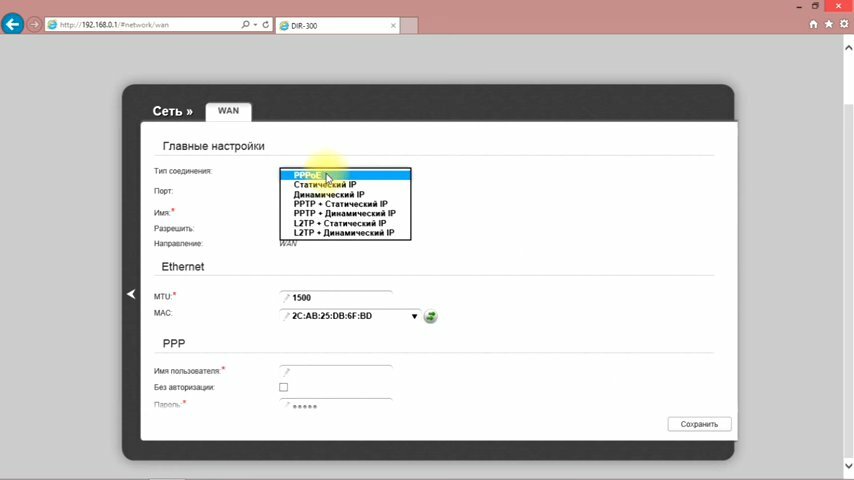Viewport: 854px width, 480px height.
Task: Open browser tools gear icon
Action: [x=844, y=25]
